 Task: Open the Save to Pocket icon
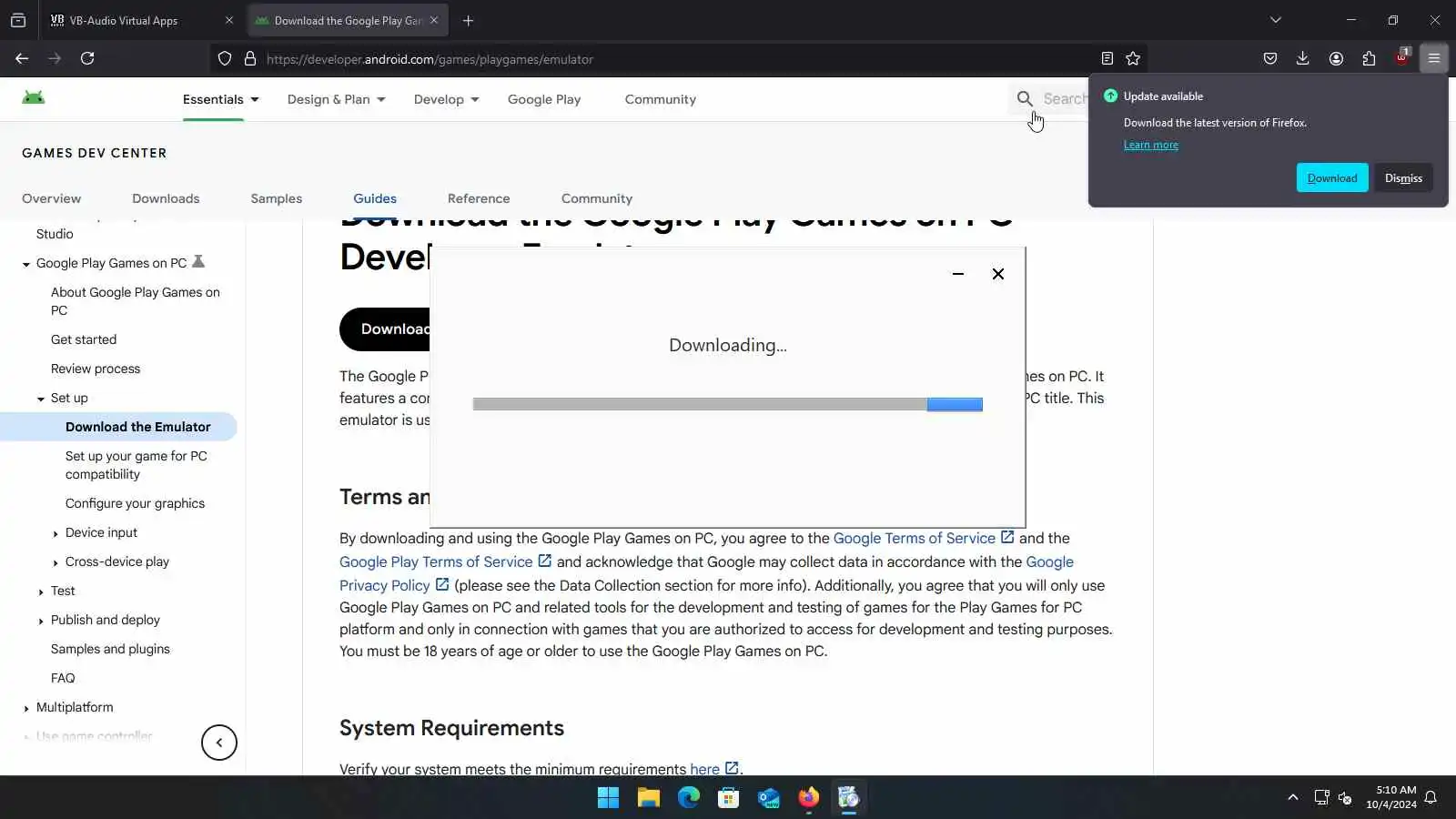[1270, 58]
